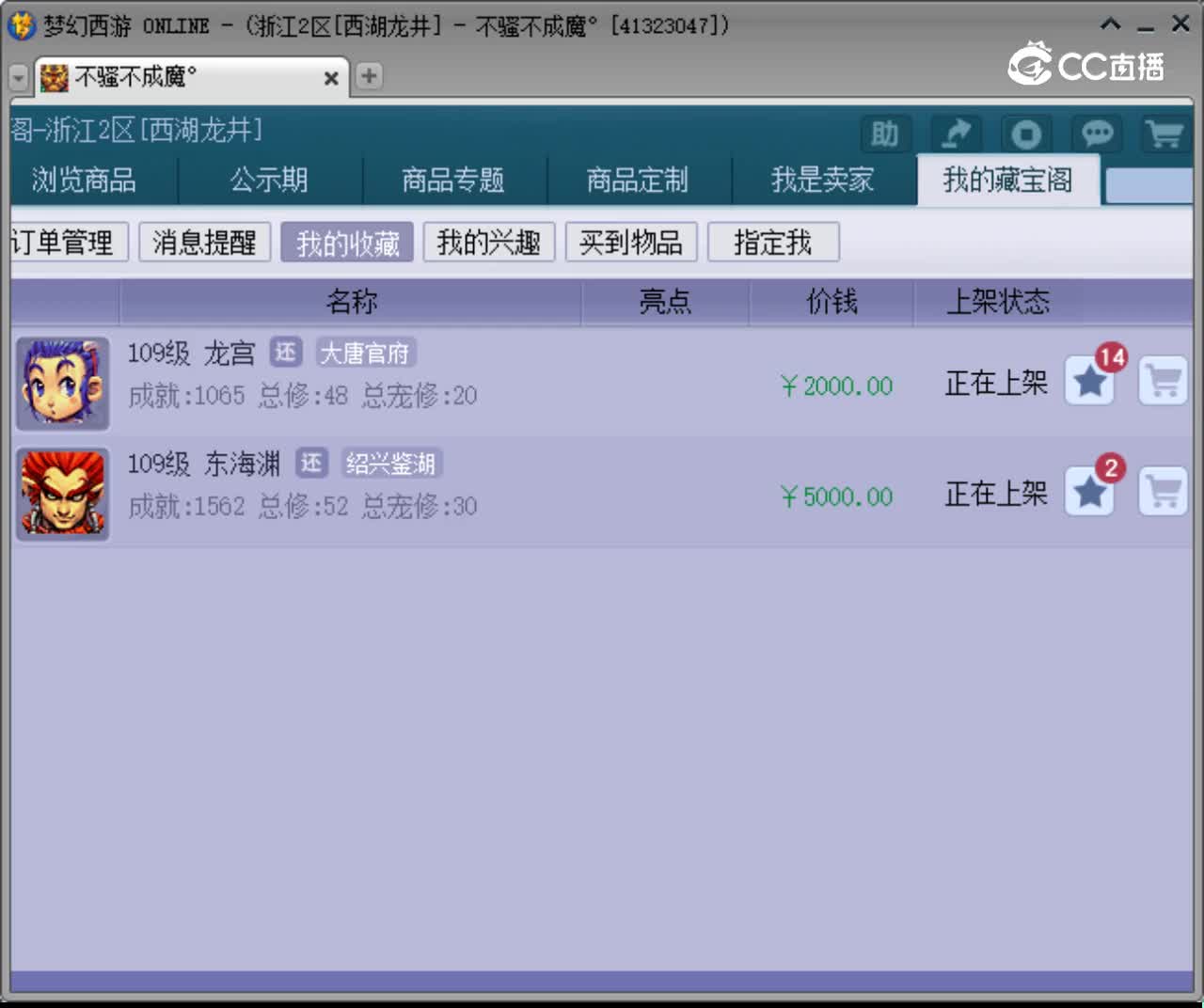The width and height of the screenshot is (1204, 1008).
Task: Go to 我是卖家 tab
Action: click(x=823, y=180)
